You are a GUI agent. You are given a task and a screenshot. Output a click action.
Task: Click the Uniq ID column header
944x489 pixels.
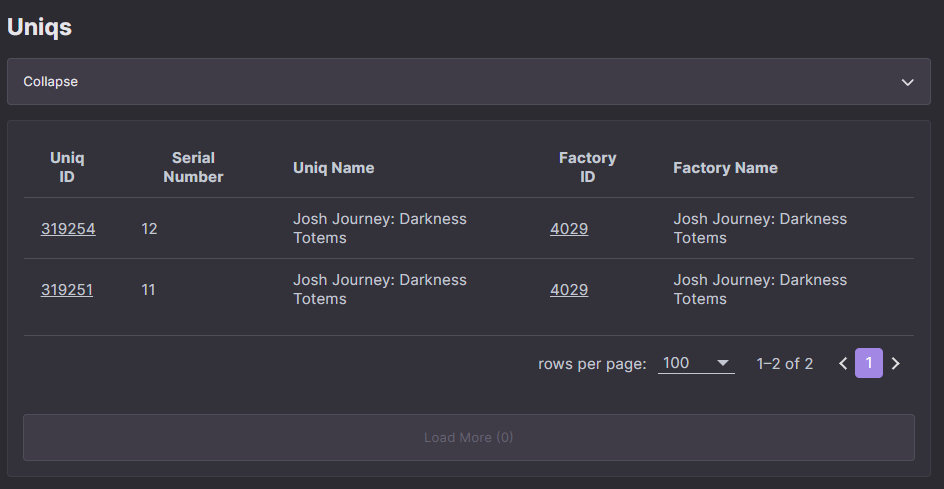(67, 167)
